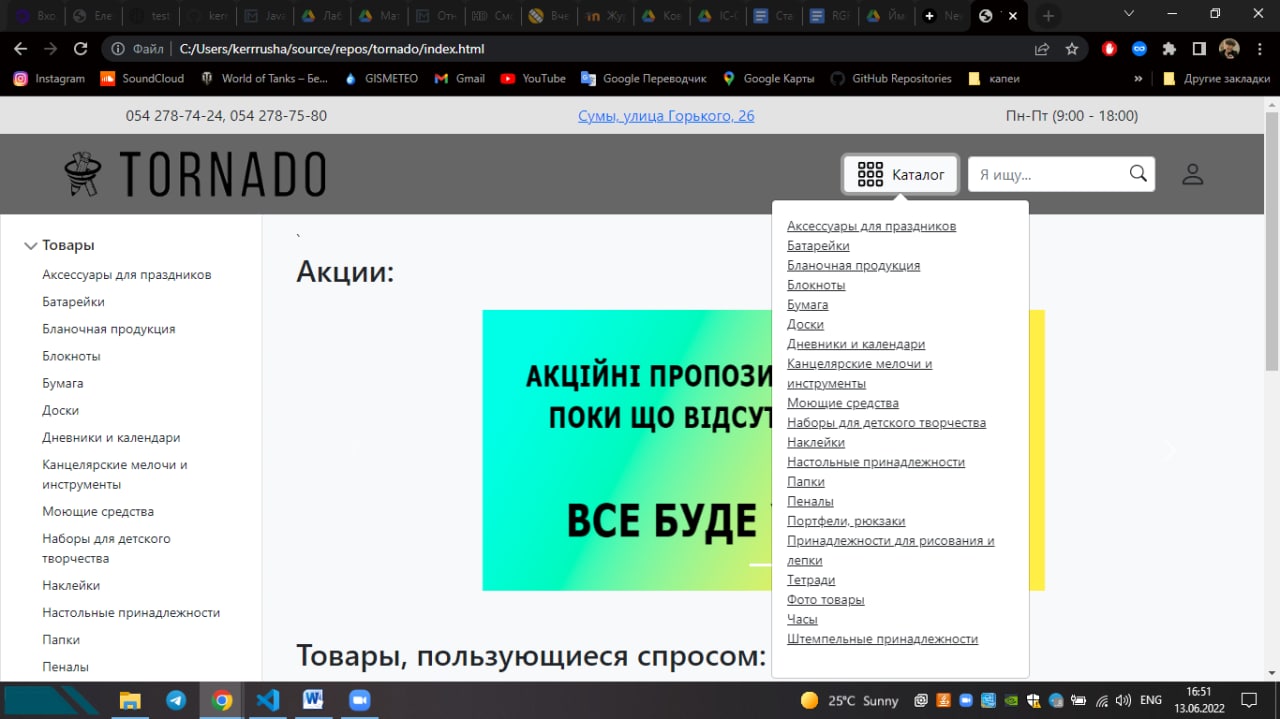Click into the Я ищу search field
Image resolution: width=1280 pixels, height=719 pixels.
point(1045,174)
